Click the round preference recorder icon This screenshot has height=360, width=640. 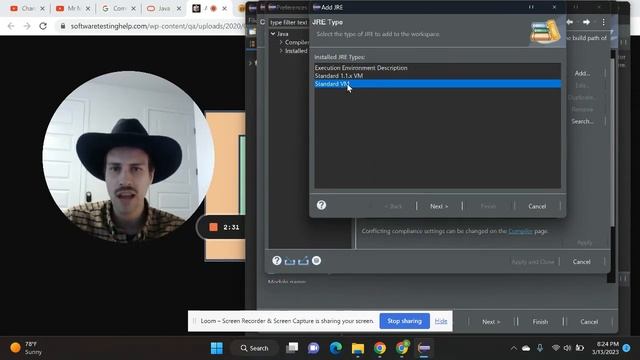tap(316, 260)
